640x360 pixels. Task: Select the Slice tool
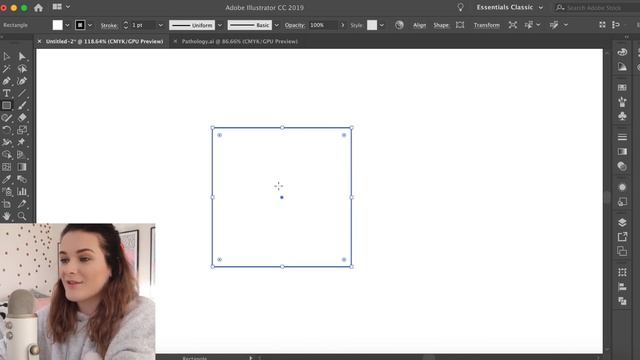click(x=22, y=204)
